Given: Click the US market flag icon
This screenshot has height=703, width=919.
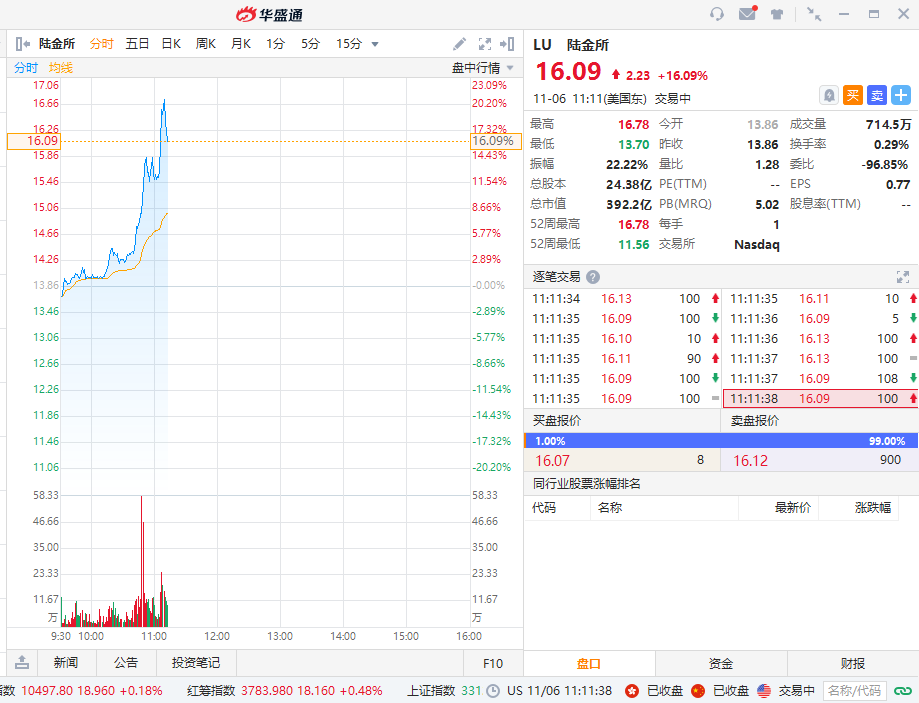Looking at the screenshot, I should [764, 691].
